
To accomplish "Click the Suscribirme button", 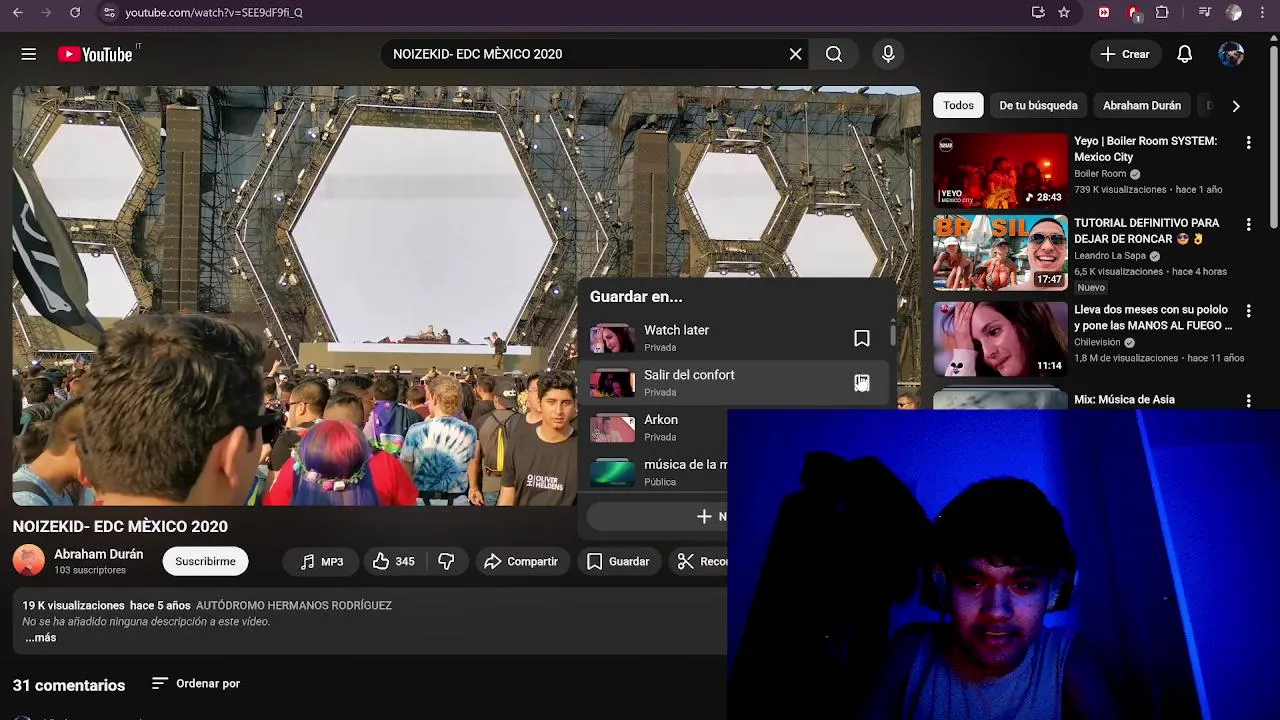I will (206, 561).
